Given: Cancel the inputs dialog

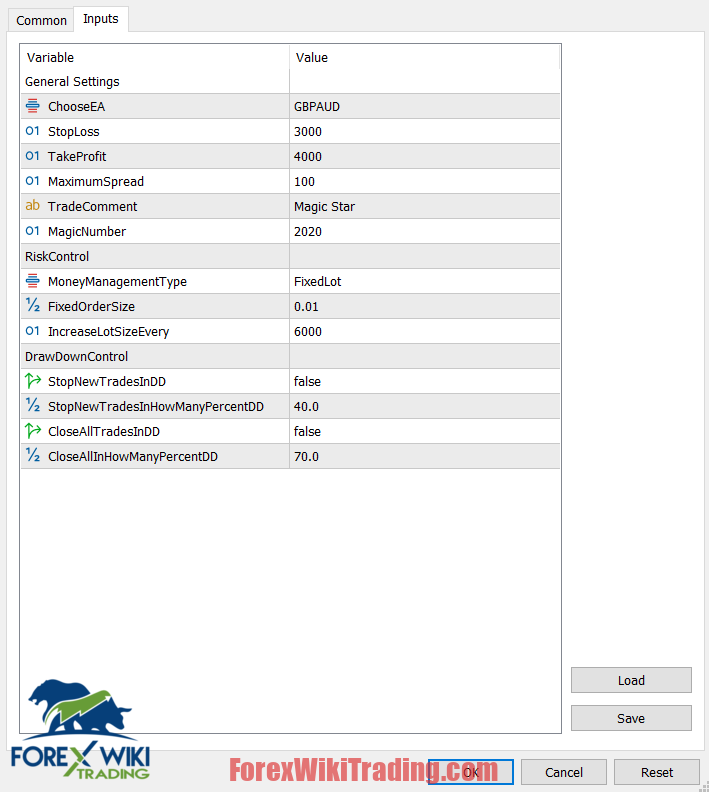Looking at the screenshot, I should [x=564, y=772].
